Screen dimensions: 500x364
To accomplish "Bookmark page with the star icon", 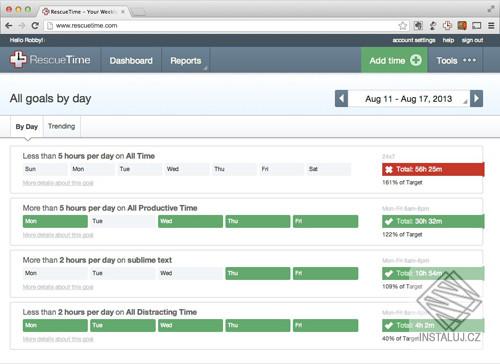I will pos(403,25).
